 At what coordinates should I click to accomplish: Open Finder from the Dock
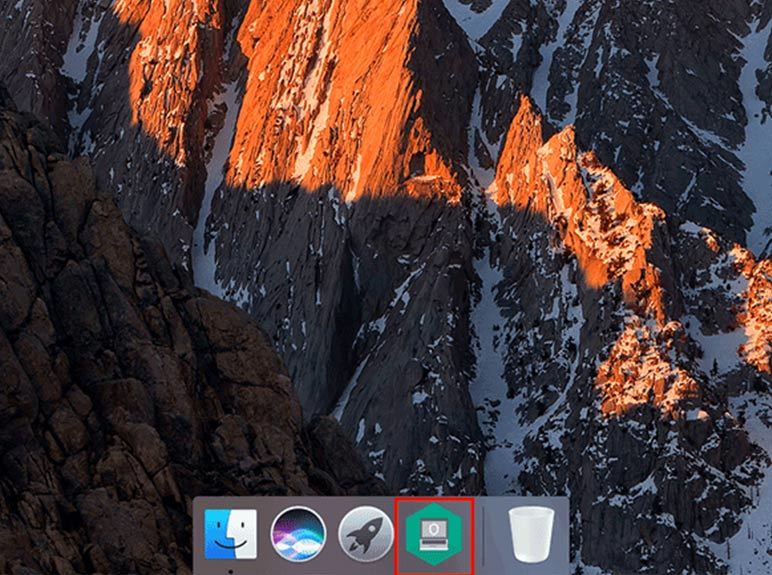point(230,534)
